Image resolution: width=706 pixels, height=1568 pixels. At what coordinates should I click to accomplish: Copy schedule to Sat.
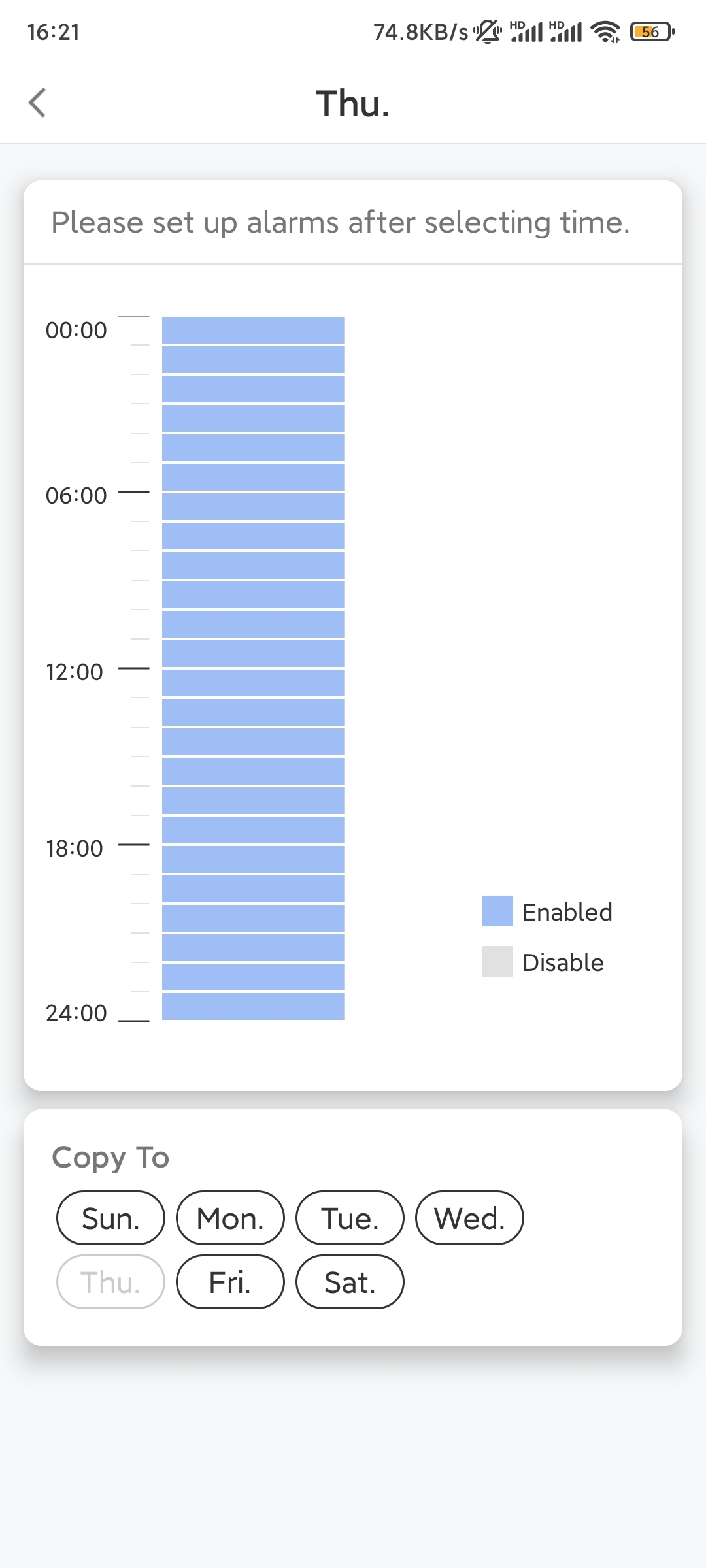tap(350, 1282)
